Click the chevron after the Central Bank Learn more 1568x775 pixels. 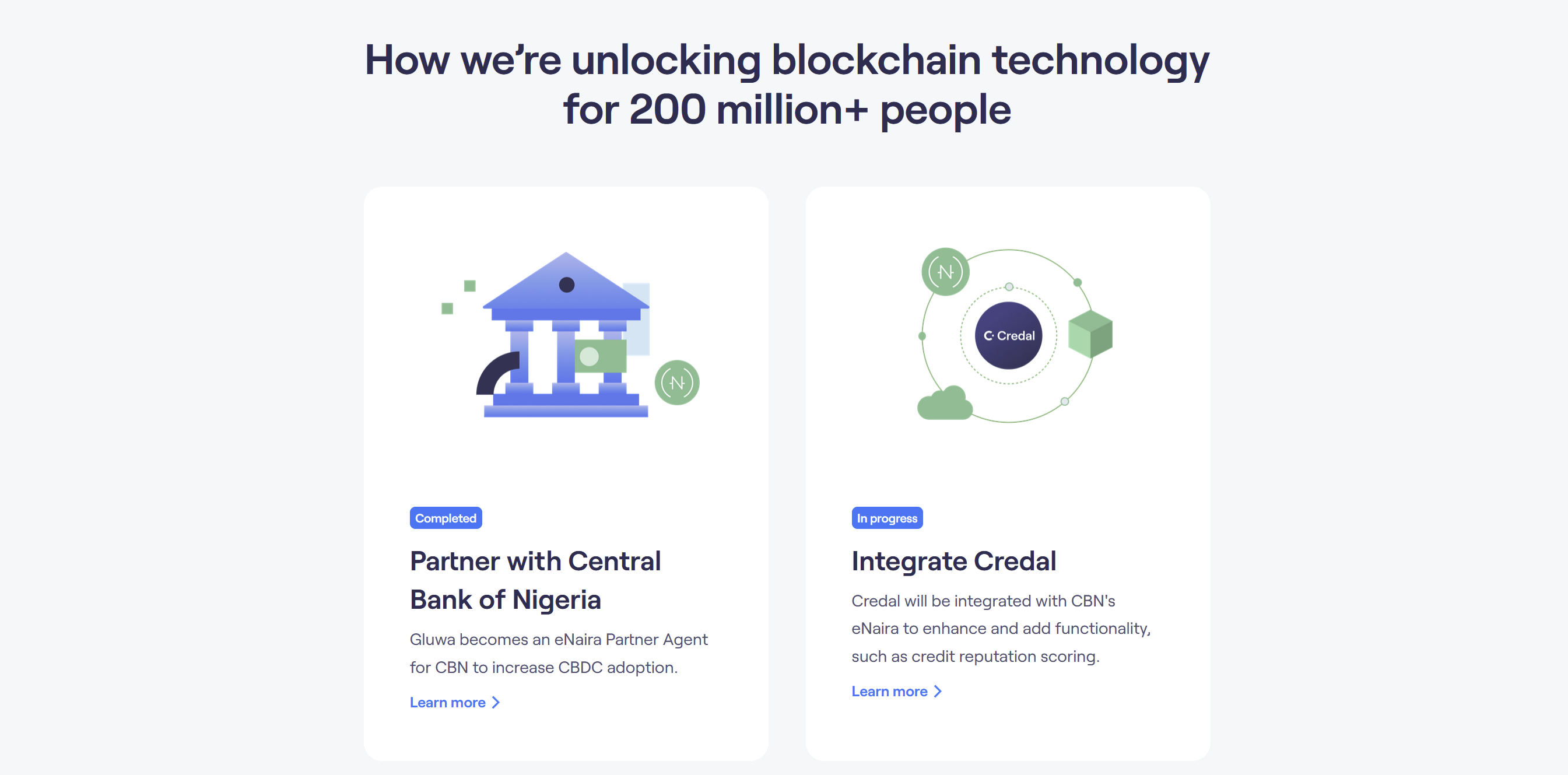point(496,703)
